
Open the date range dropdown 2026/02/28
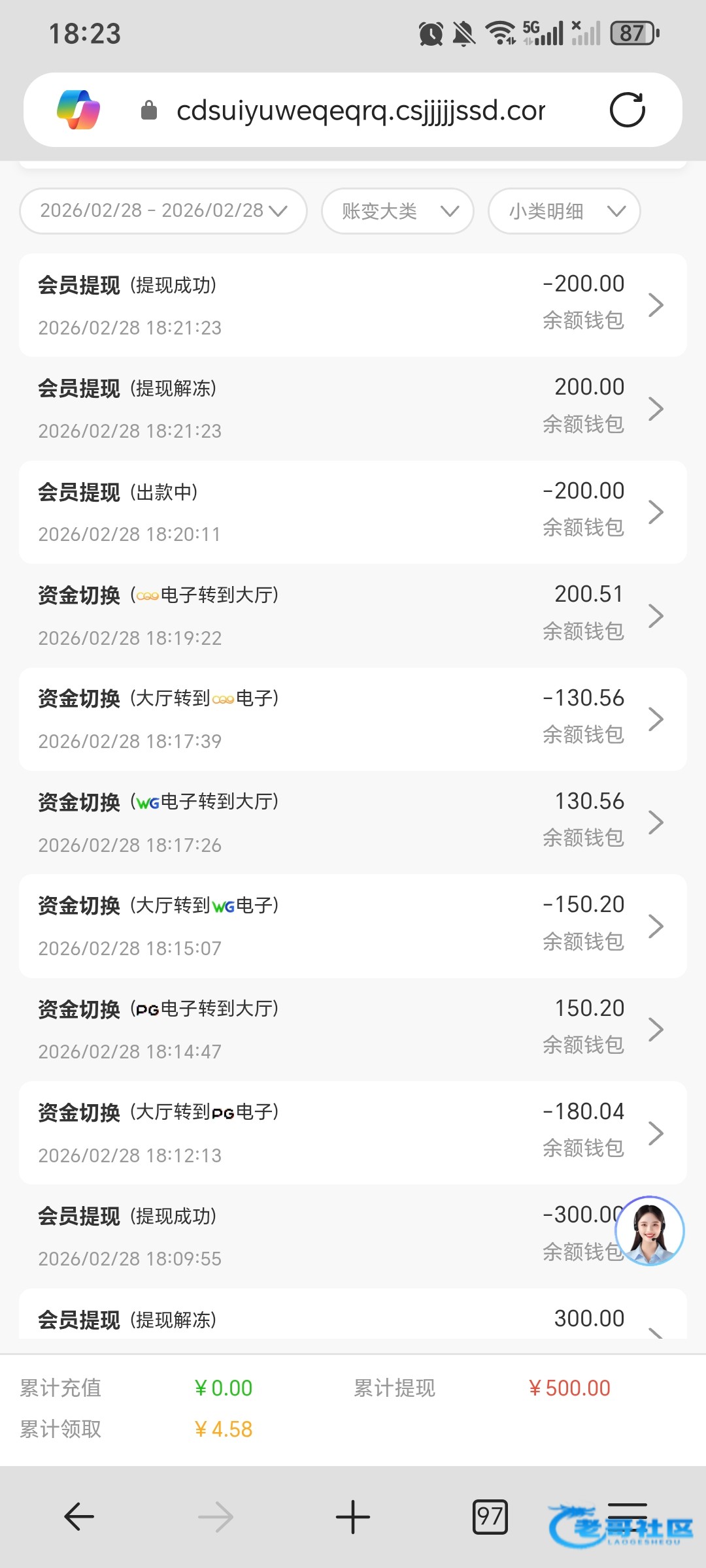tap(163, 210)
